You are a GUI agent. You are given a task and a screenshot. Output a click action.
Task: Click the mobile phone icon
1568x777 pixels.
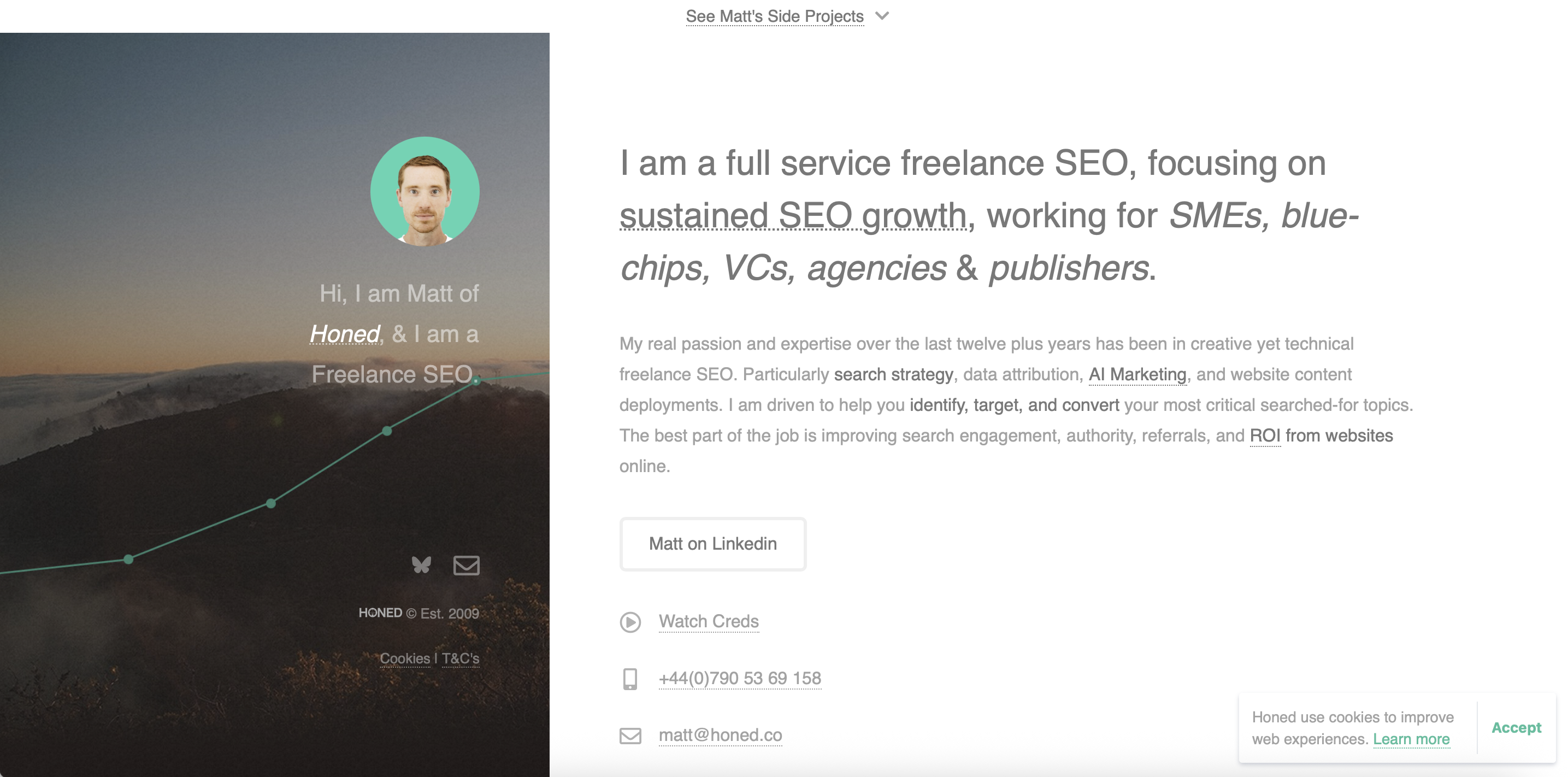[630, 678]
